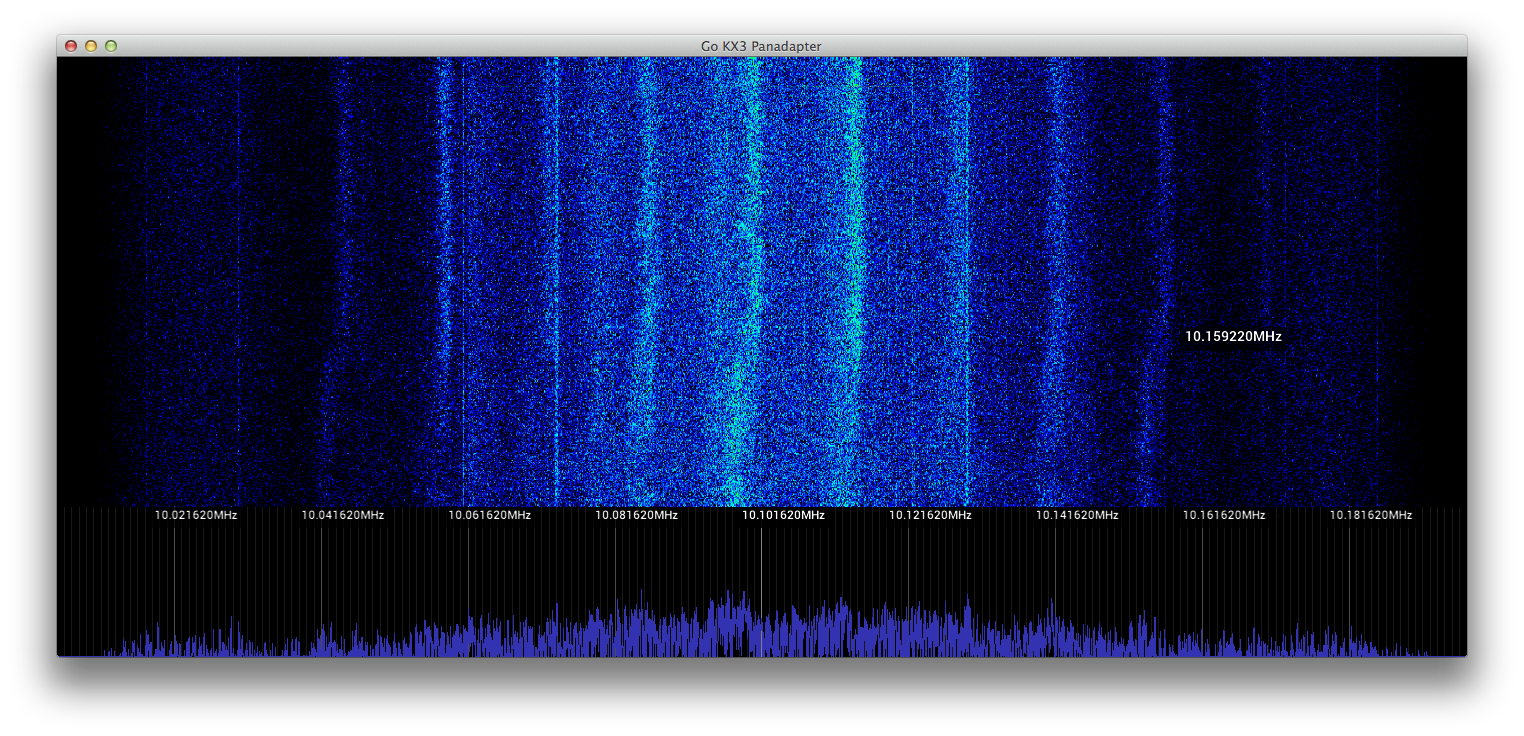Click the 10.121620MHz frequency label

click(x=930, y=515)
